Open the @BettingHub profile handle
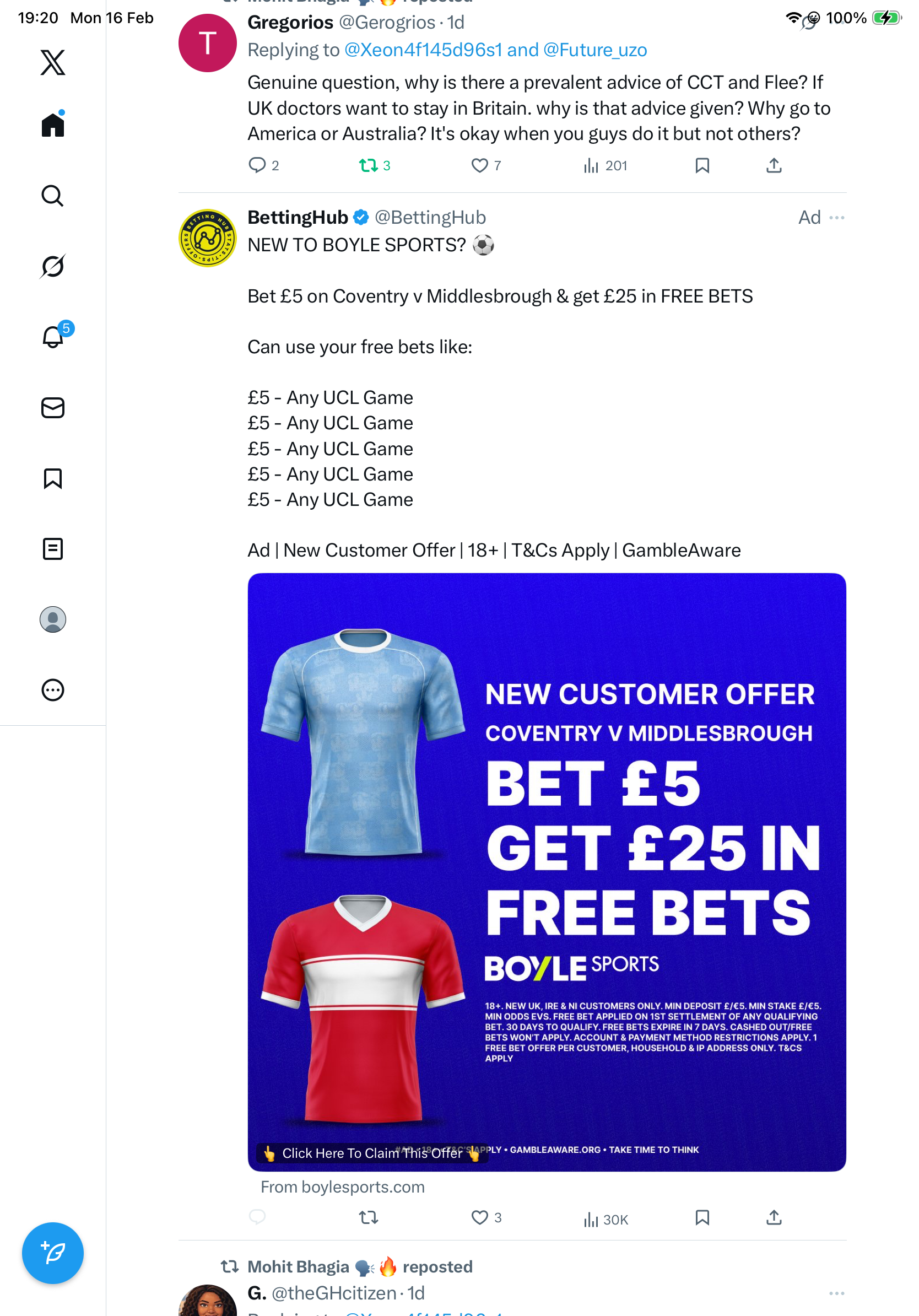 tap(430, 217)
